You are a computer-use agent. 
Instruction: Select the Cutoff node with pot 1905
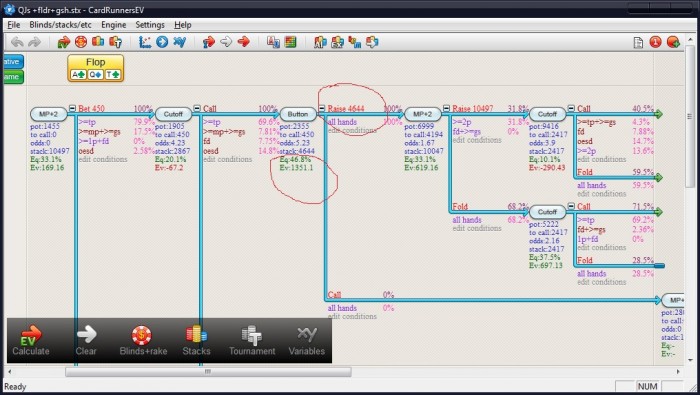pyautogui.click(x=173, y=114)
